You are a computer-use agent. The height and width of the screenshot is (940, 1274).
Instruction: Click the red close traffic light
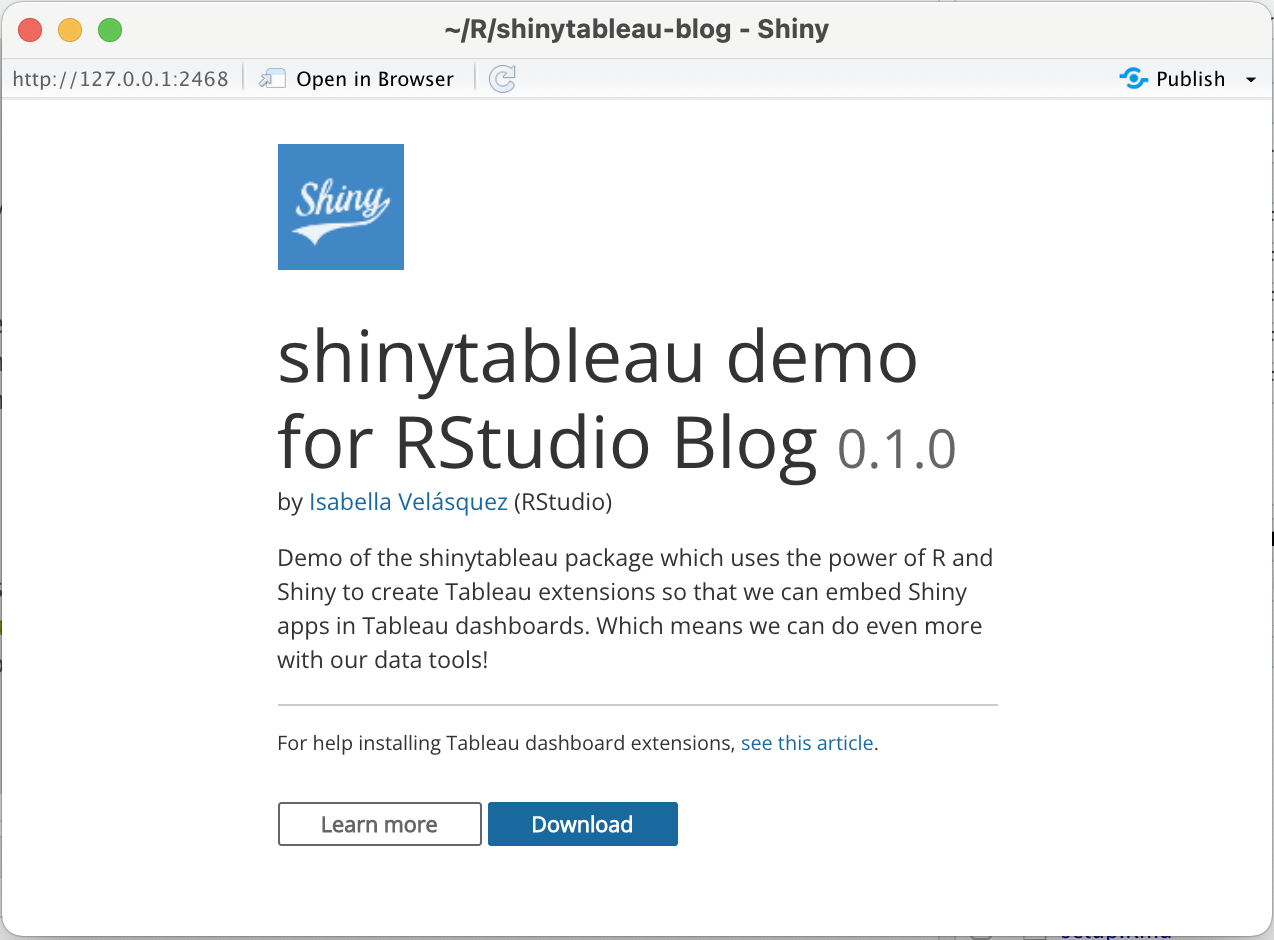click(29, 30)
